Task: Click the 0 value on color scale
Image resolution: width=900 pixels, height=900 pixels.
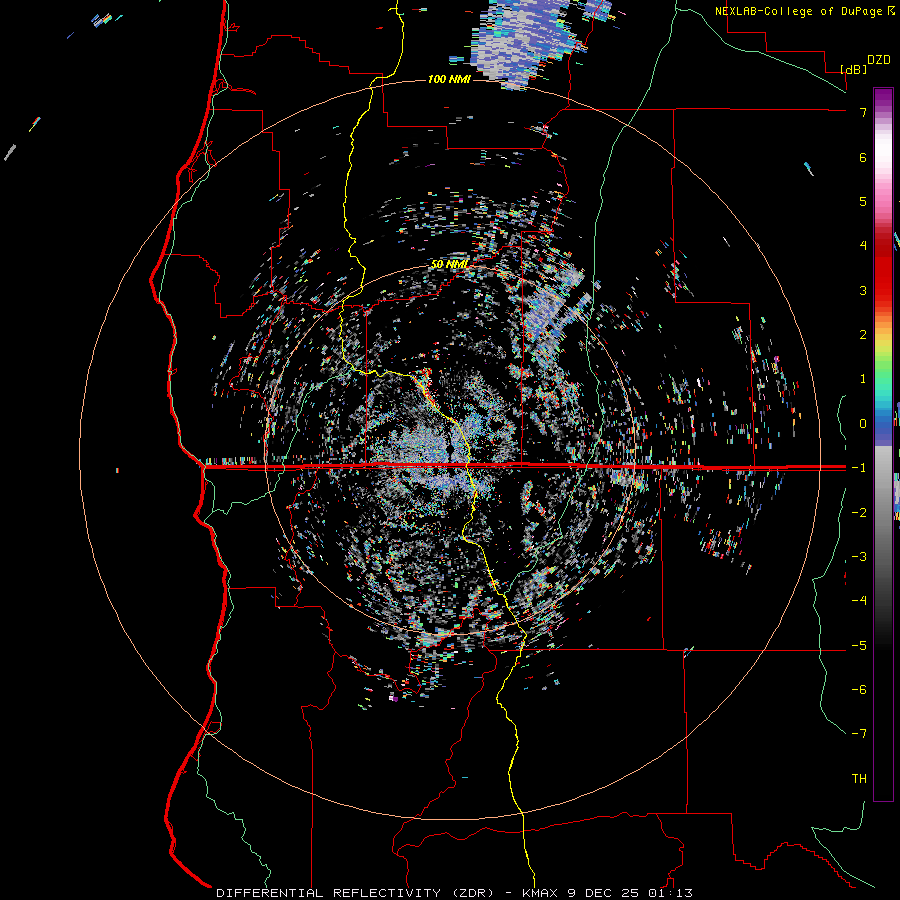Action: click(863, 424)
